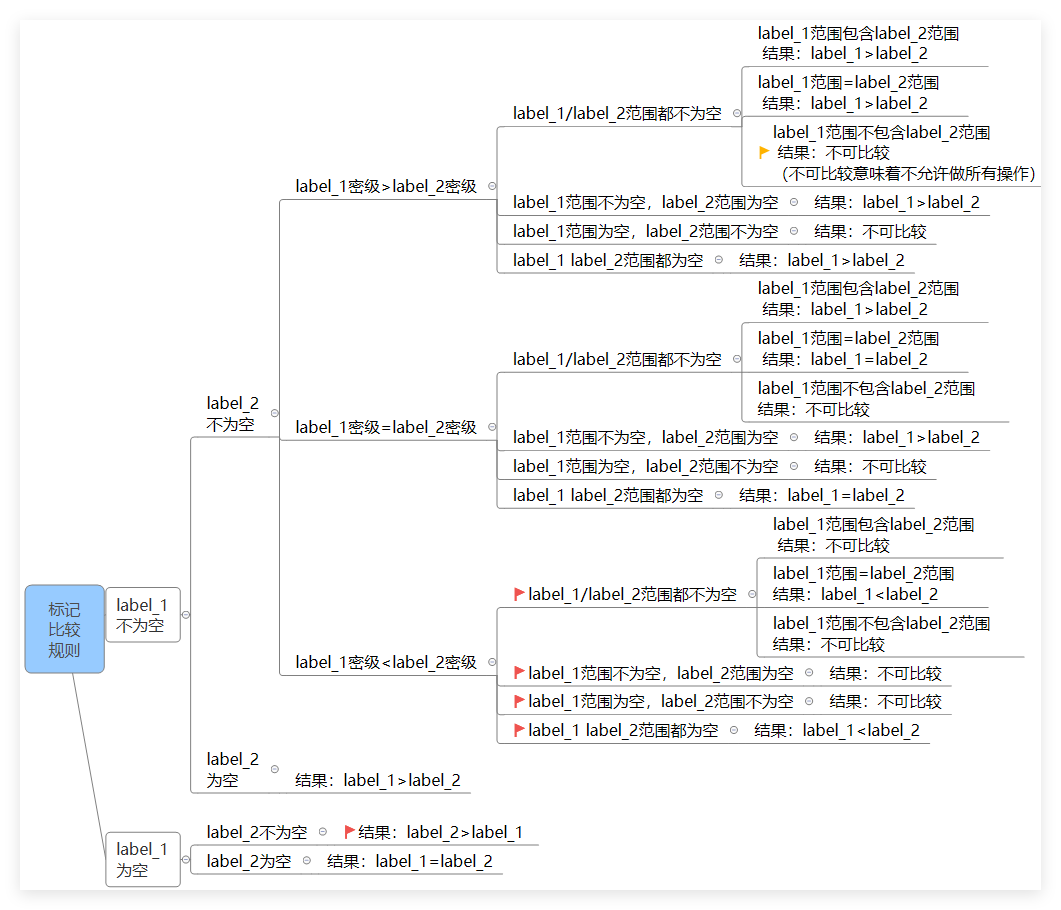This screenshot has width=1061, height=910.
Task: Click red flag before flagged label_1范围不为空，label_2范围为空
Action: pos(519,673)
